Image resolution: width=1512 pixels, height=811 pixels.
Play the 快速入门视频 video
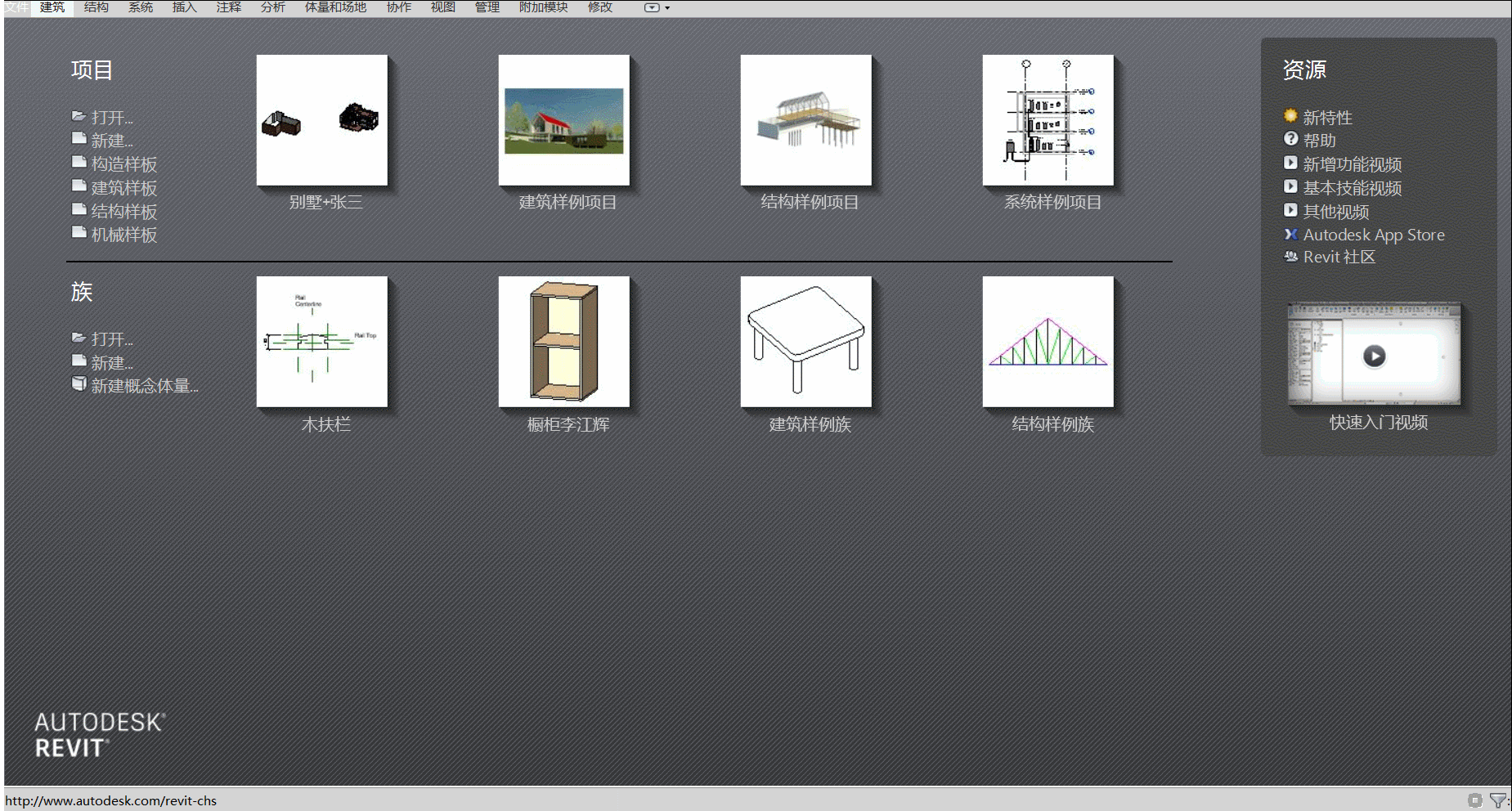click(x=1374, y=356)
